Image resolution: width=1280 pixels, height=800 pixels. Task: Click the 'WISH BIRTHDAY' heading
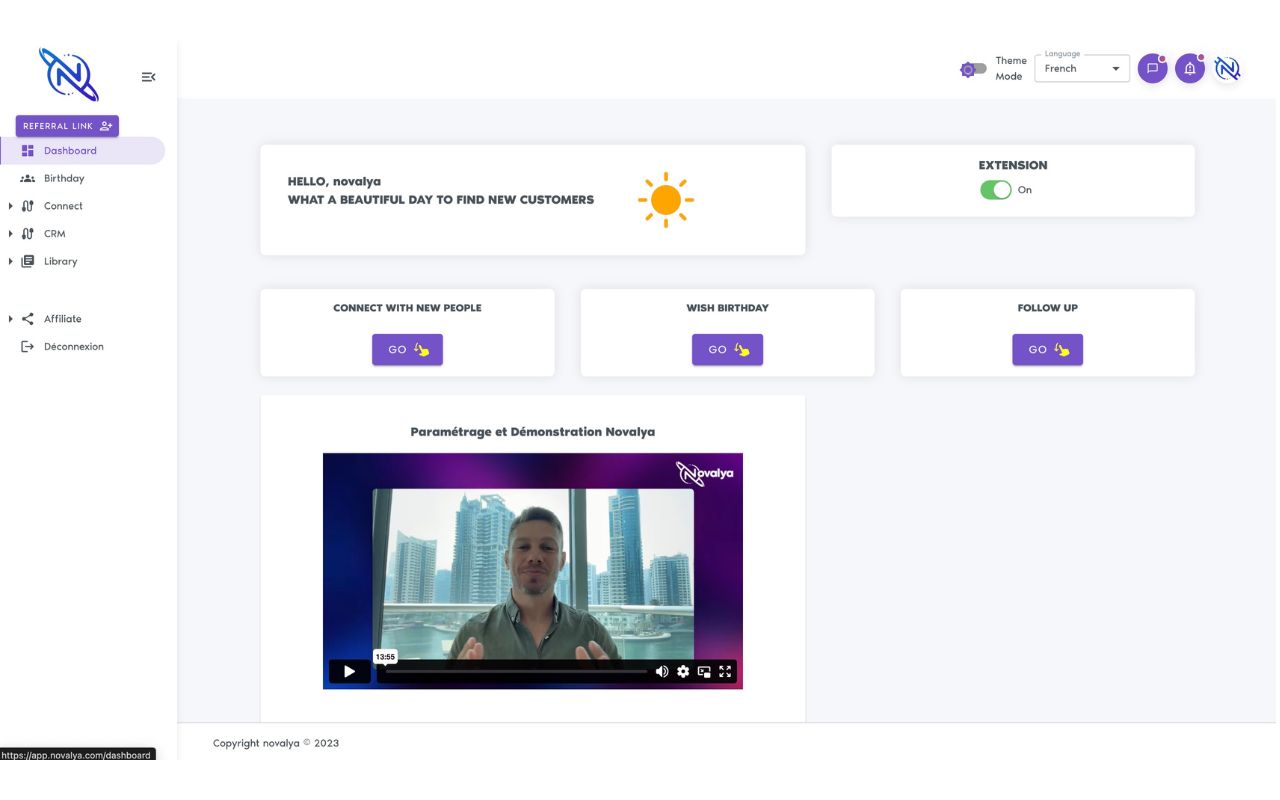[727, 308]
